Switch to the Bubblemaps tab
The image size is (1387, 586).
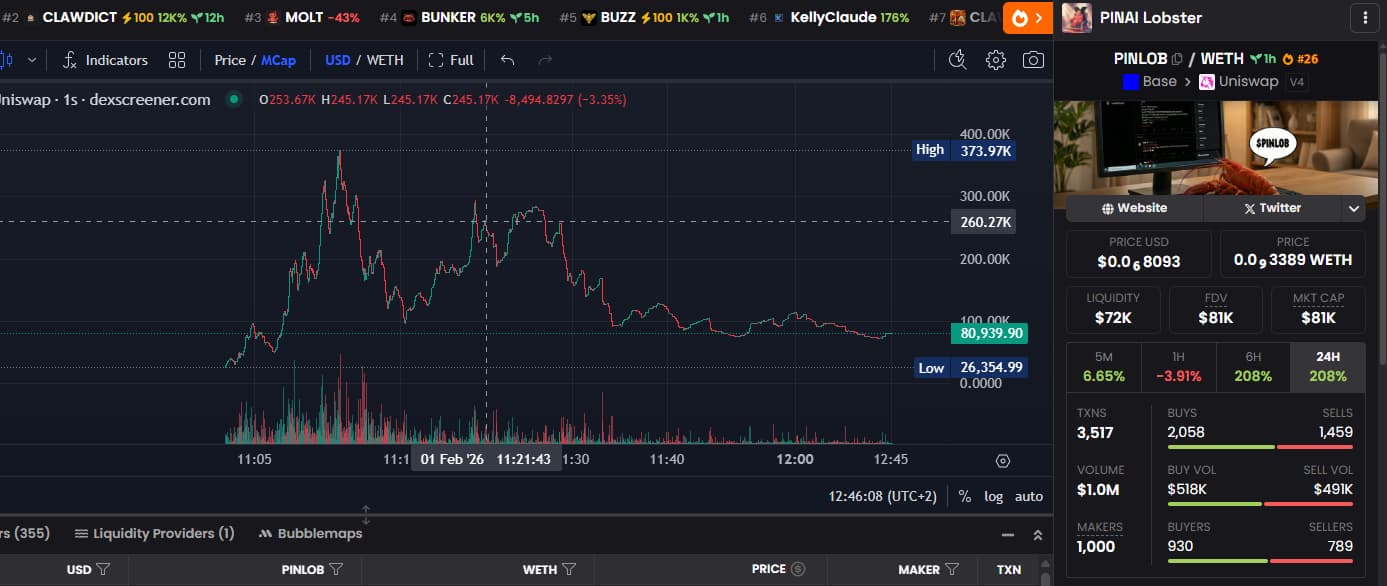tap(310, 534)
